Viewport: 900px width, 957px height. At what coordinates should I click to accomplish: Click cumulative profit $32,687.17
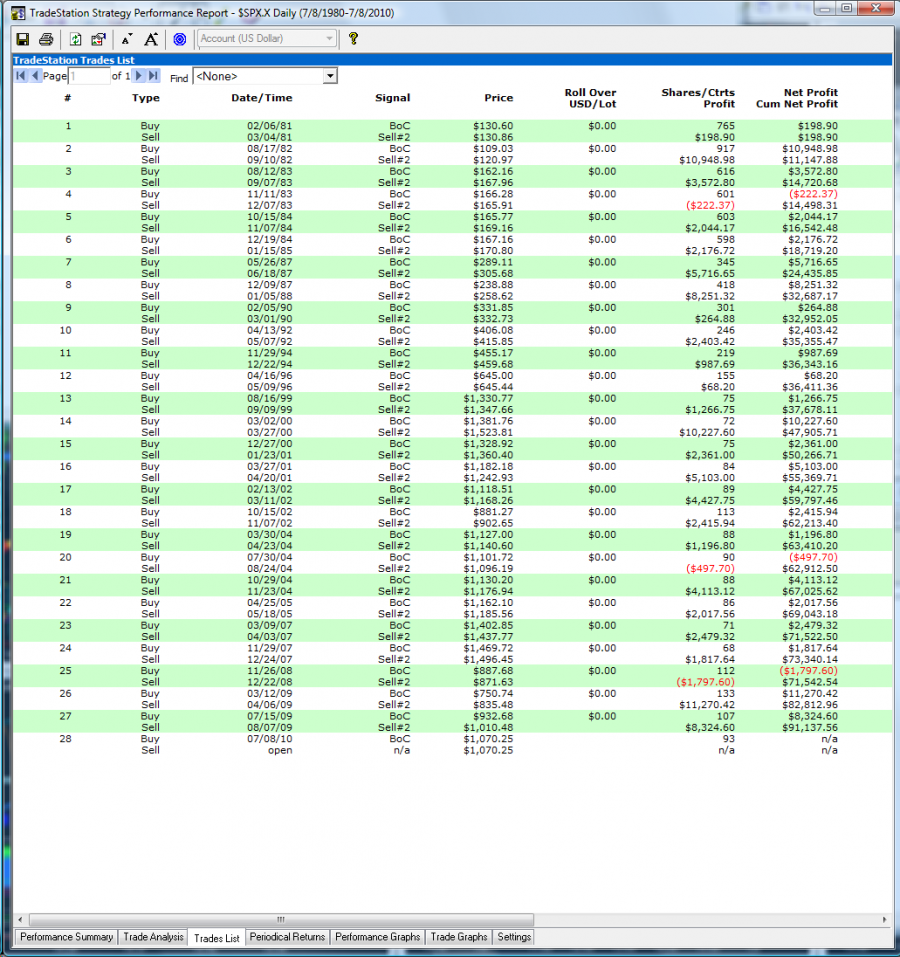(x=810, y=296)
